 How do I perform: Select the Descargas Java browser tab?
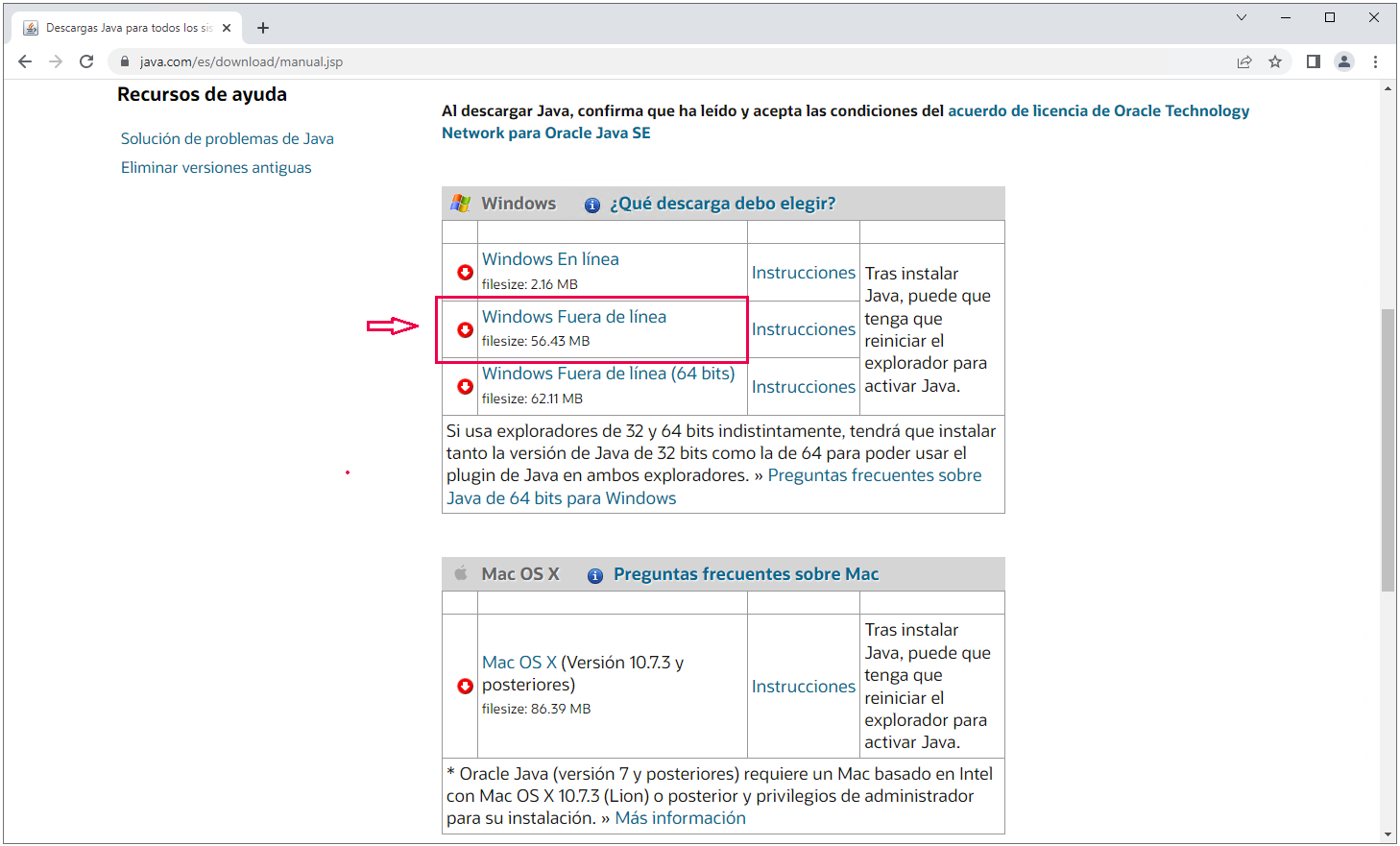click(x=127, y=28)
